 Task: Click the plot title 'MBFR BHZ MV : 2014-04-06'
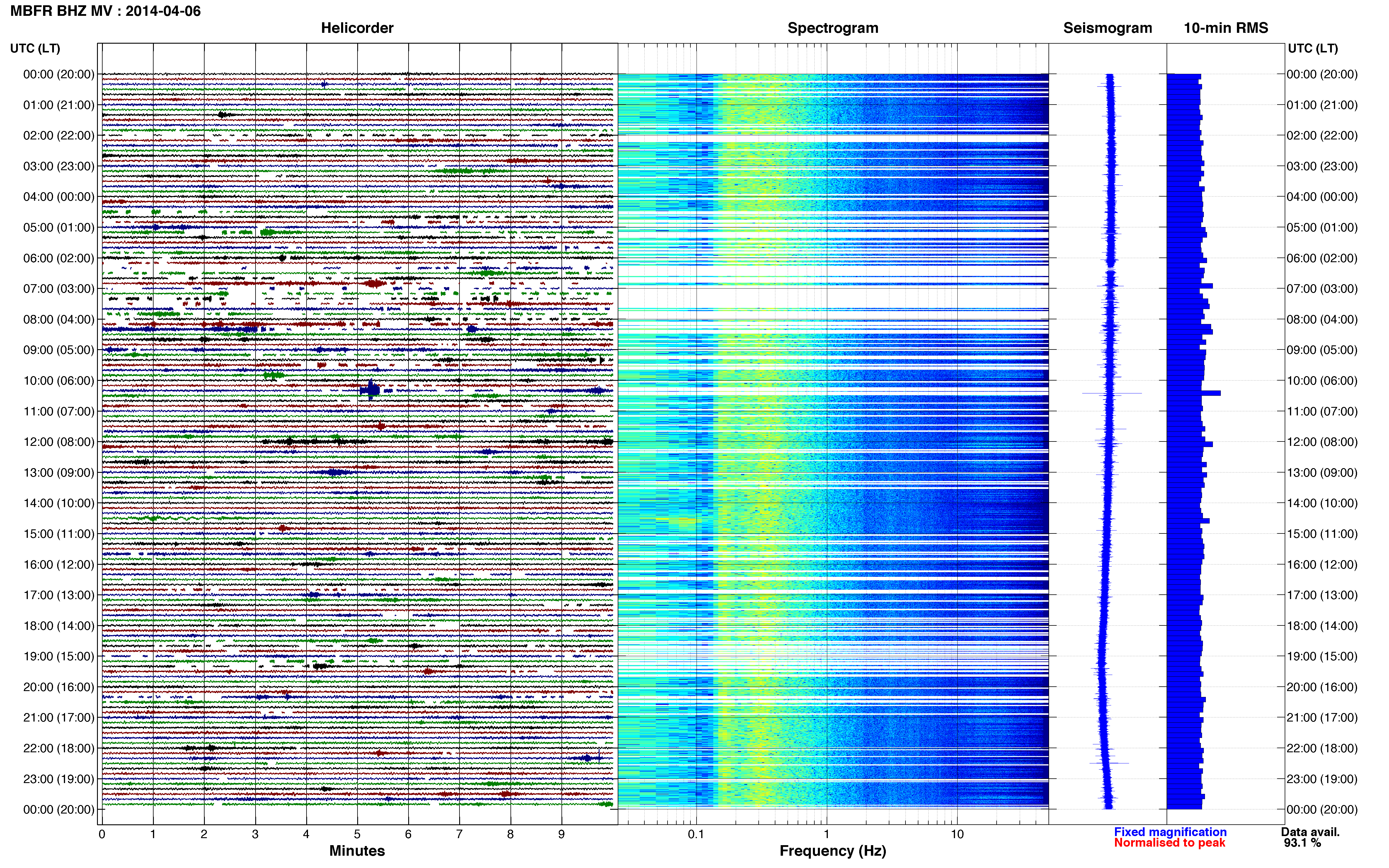106,11
